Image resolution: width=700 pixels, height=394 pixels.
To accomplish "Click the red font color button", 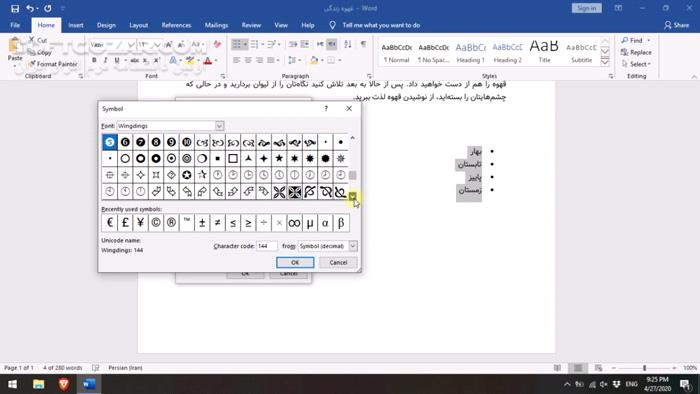I will tap(207, 60).
